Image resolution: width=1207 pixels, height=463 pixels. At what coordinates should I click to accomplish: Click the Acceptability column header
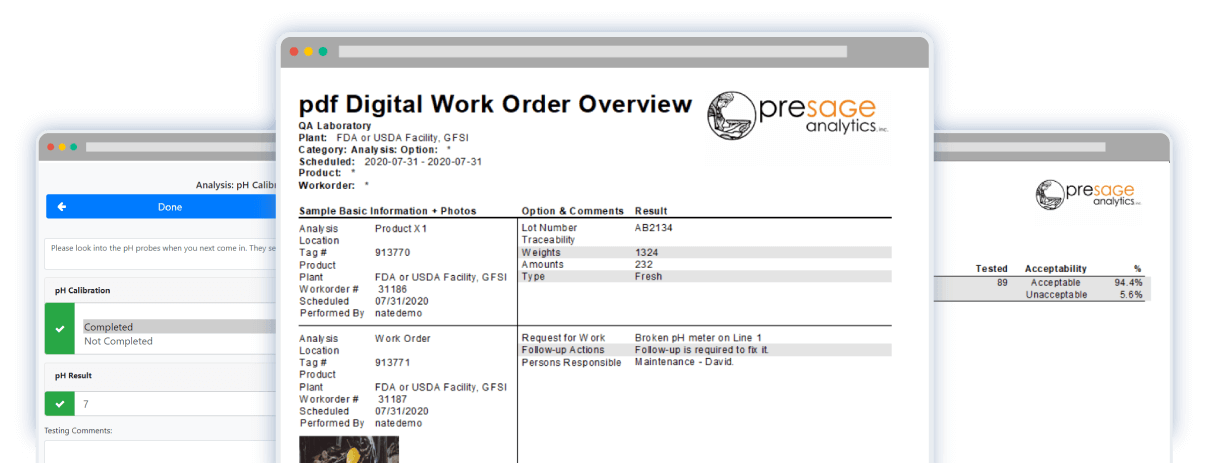click(x=1056, y=269)
